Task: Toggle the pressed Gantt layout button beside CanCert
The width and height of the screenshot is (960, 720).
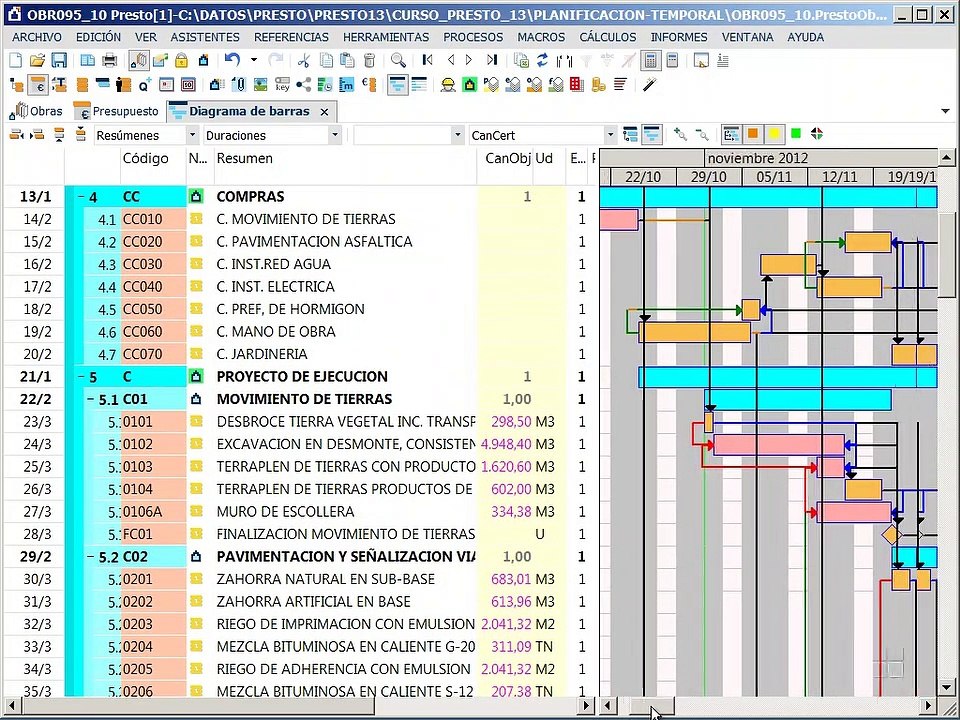Action: (651, 134)
